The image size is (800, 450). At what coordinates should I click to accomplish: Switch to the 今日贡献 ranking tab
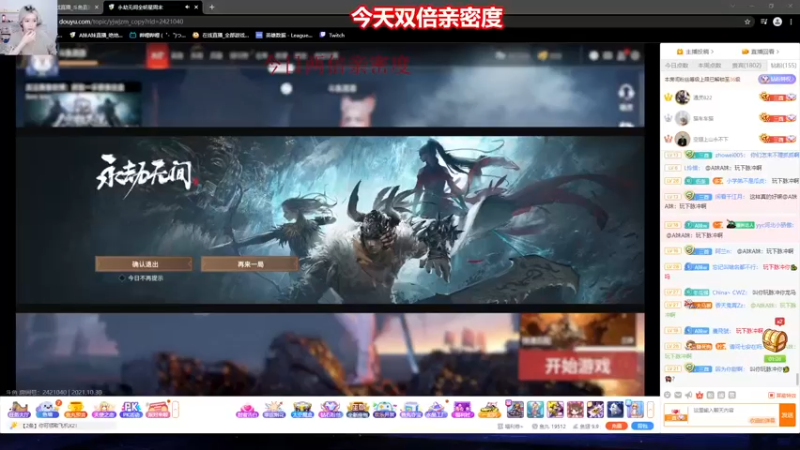[677, 65]
